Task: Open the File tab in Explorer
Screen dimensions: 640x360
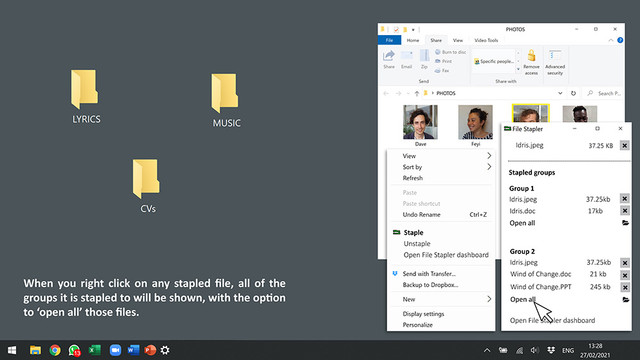Action: [x=389, y=40]
